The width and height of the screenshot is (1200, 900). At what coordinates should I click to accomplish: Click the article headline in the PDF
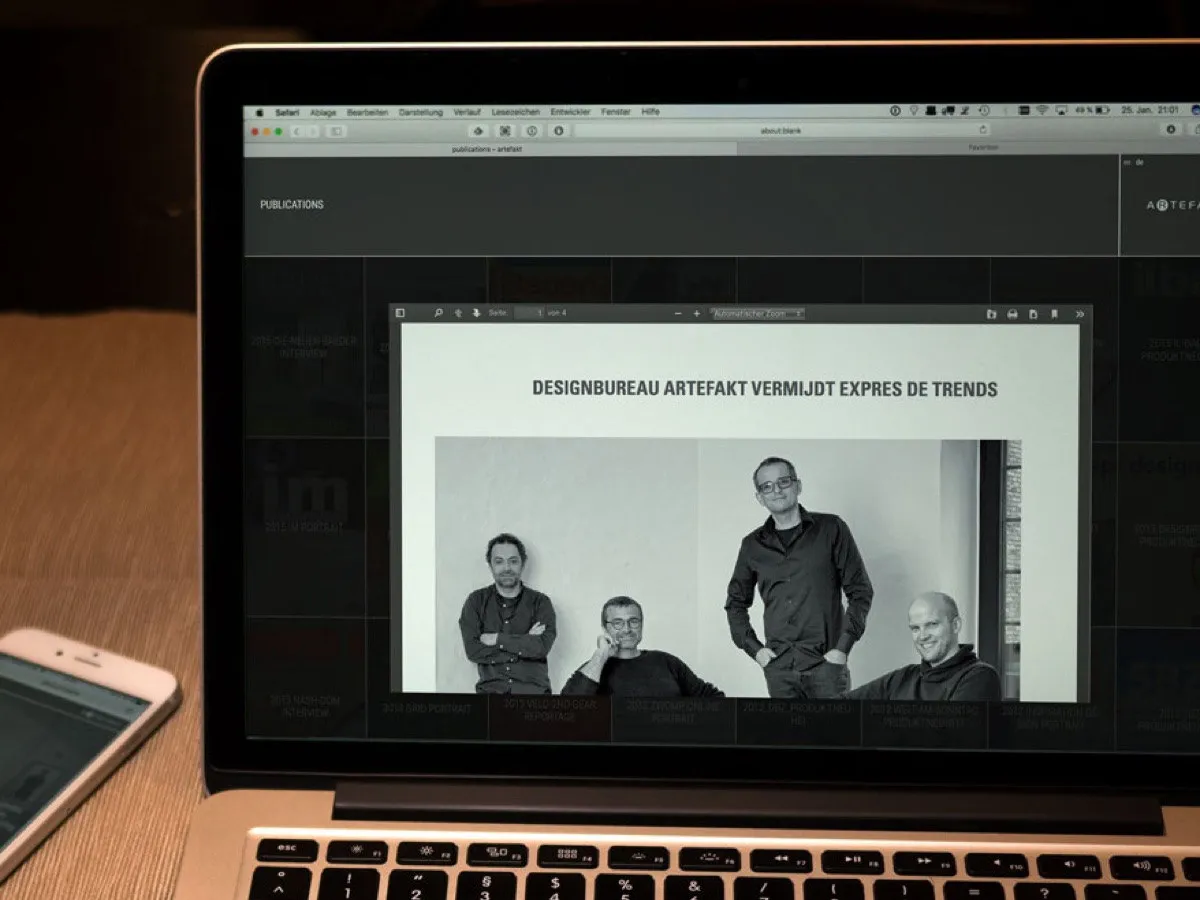pyautogui.click(x=765, y=388)
